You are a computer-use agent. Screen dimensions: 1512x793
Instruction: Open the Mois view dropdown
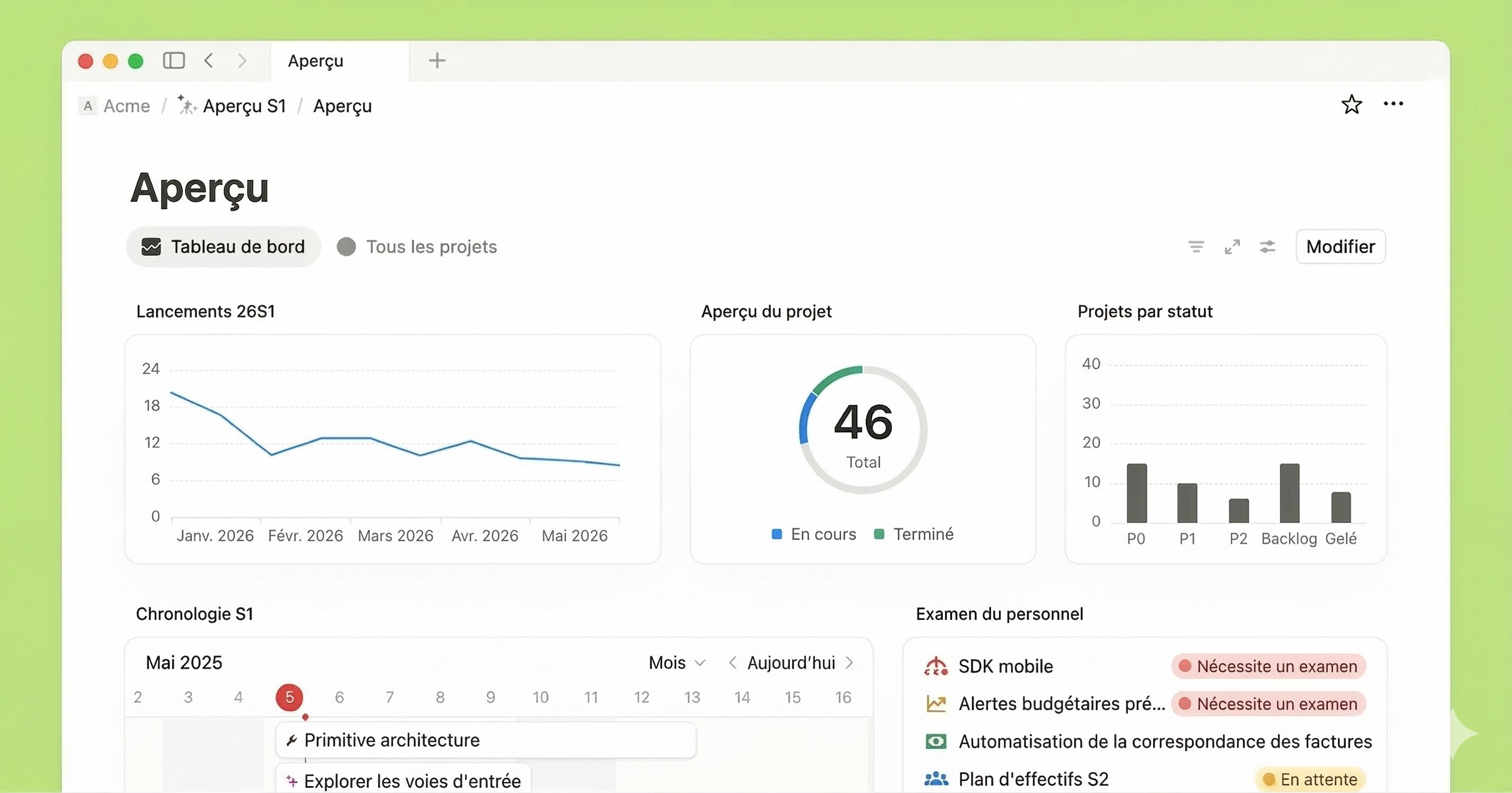pyautogui.click(x=676, y=663)
